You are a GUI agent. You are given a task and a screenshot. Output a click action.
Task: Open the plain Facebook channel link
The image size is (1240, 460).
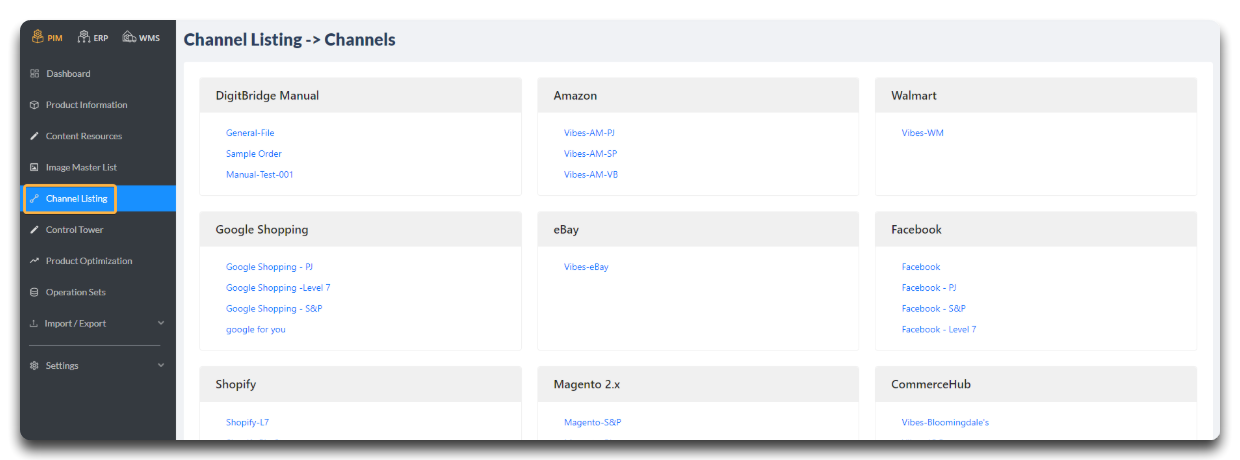click(921, 267)
